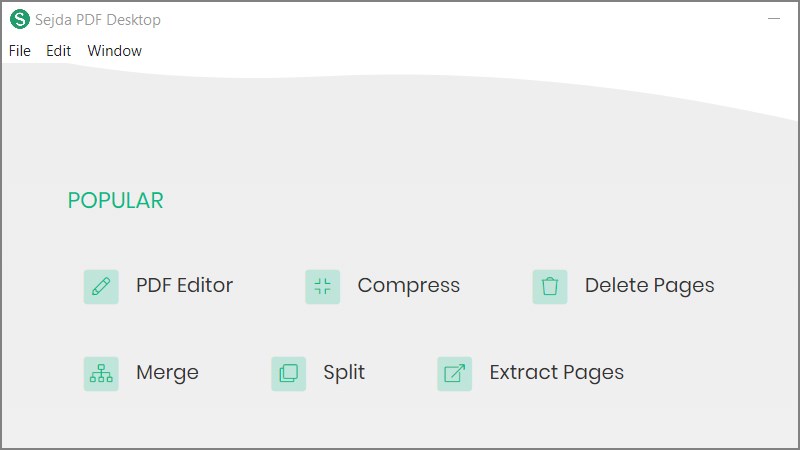Click the Merge hierarchy icon
This screenshot has height=450, width=800.
point(101,374)
